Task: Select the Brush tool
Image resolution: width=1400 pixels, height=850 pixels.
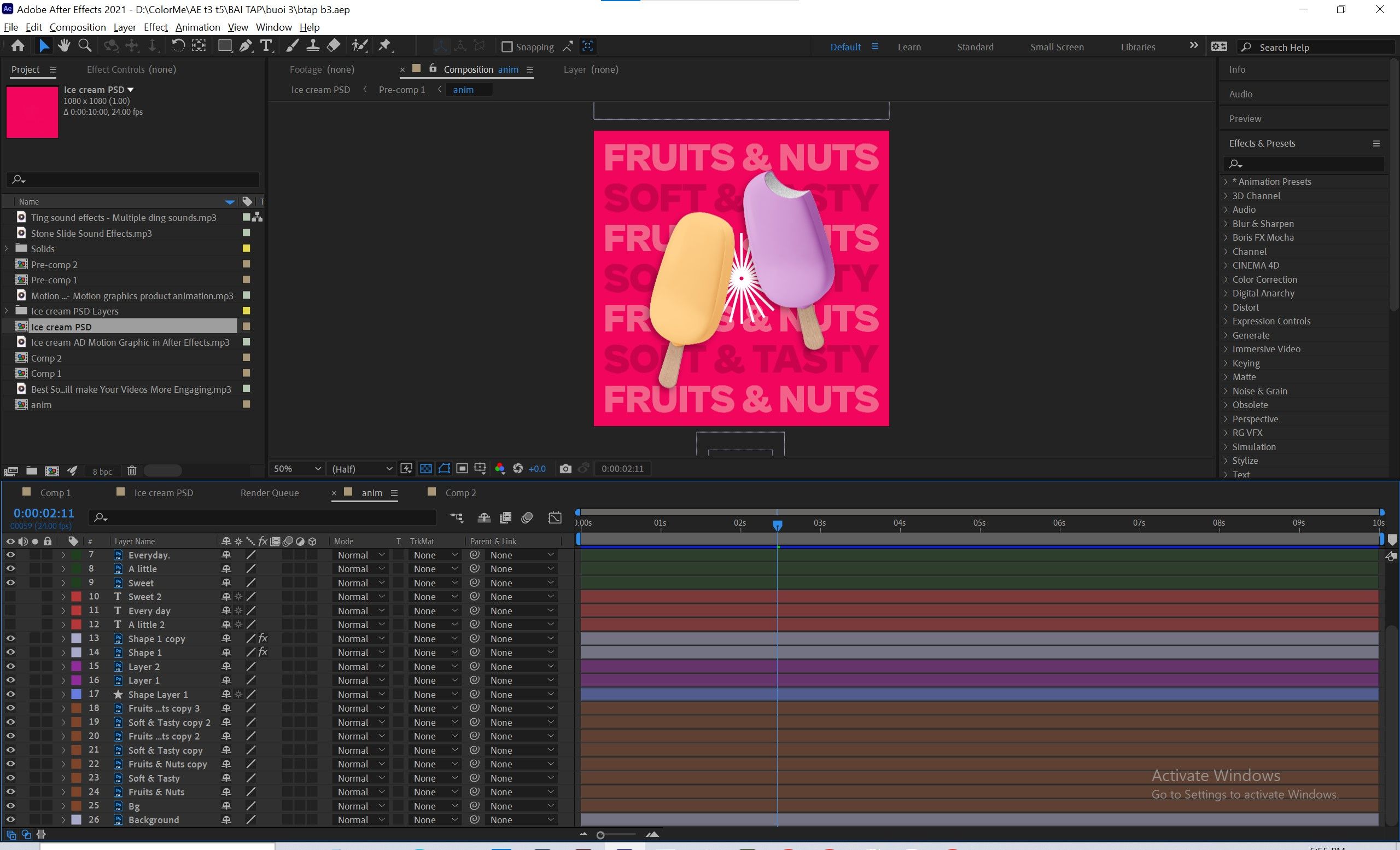Action: pos(292,46)
